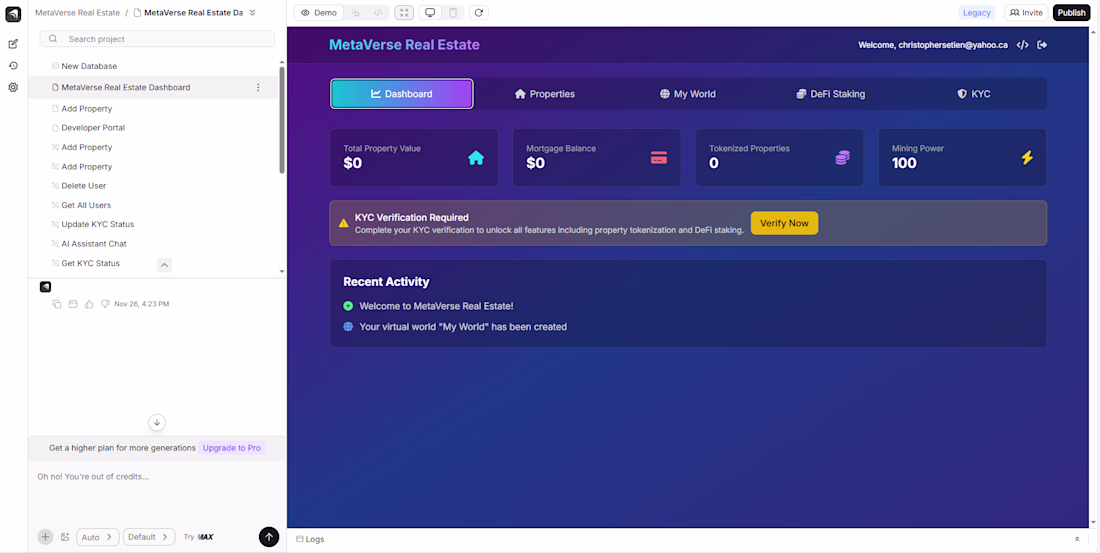Viewport: 1100px width, 553px height.
Task: Open the new edit icon in left sidebar
Action: click(13, 44)
